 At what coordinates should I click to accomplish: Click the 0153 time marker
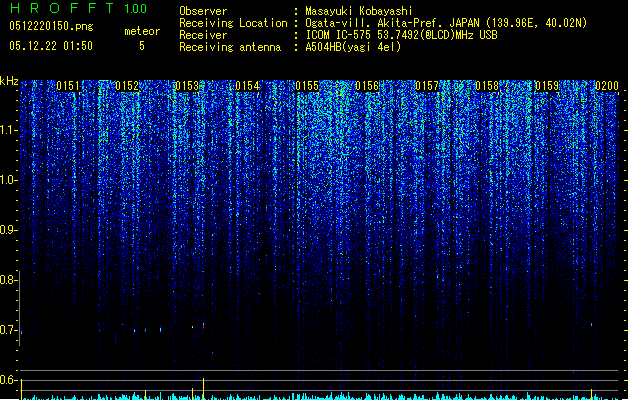point(187,86)
